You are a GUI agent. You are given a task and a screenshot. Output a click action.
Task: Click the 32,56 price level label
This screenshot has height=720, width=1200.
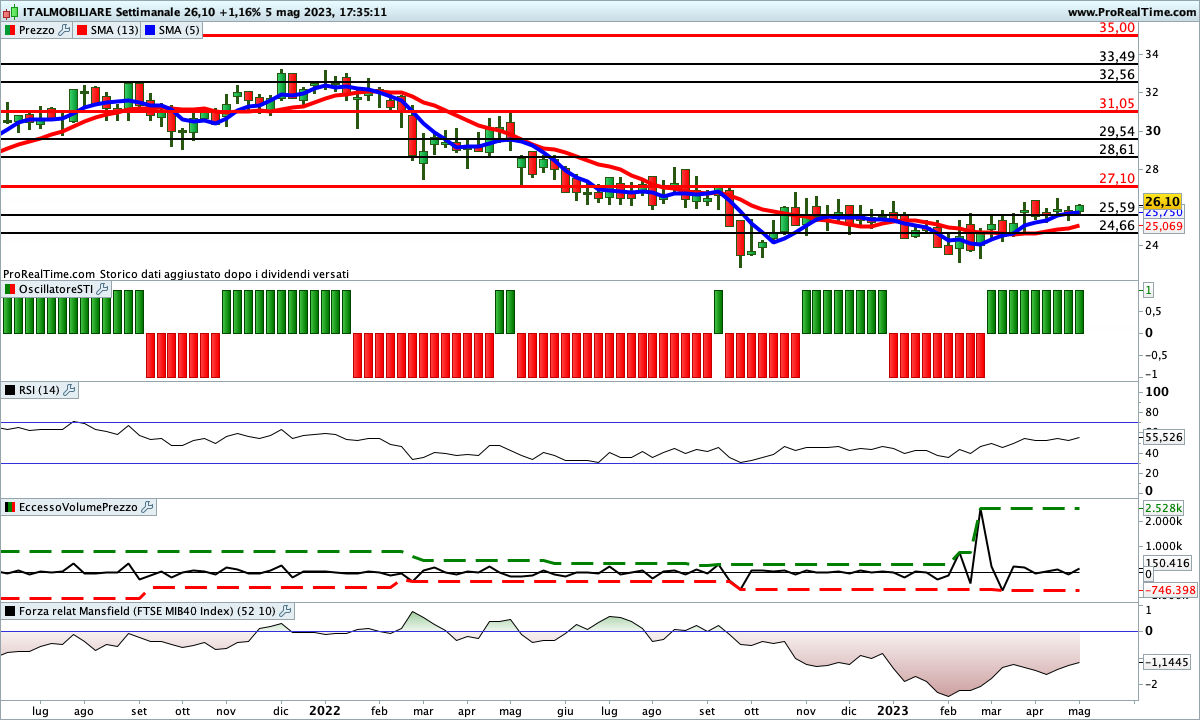click(1117, 74)
